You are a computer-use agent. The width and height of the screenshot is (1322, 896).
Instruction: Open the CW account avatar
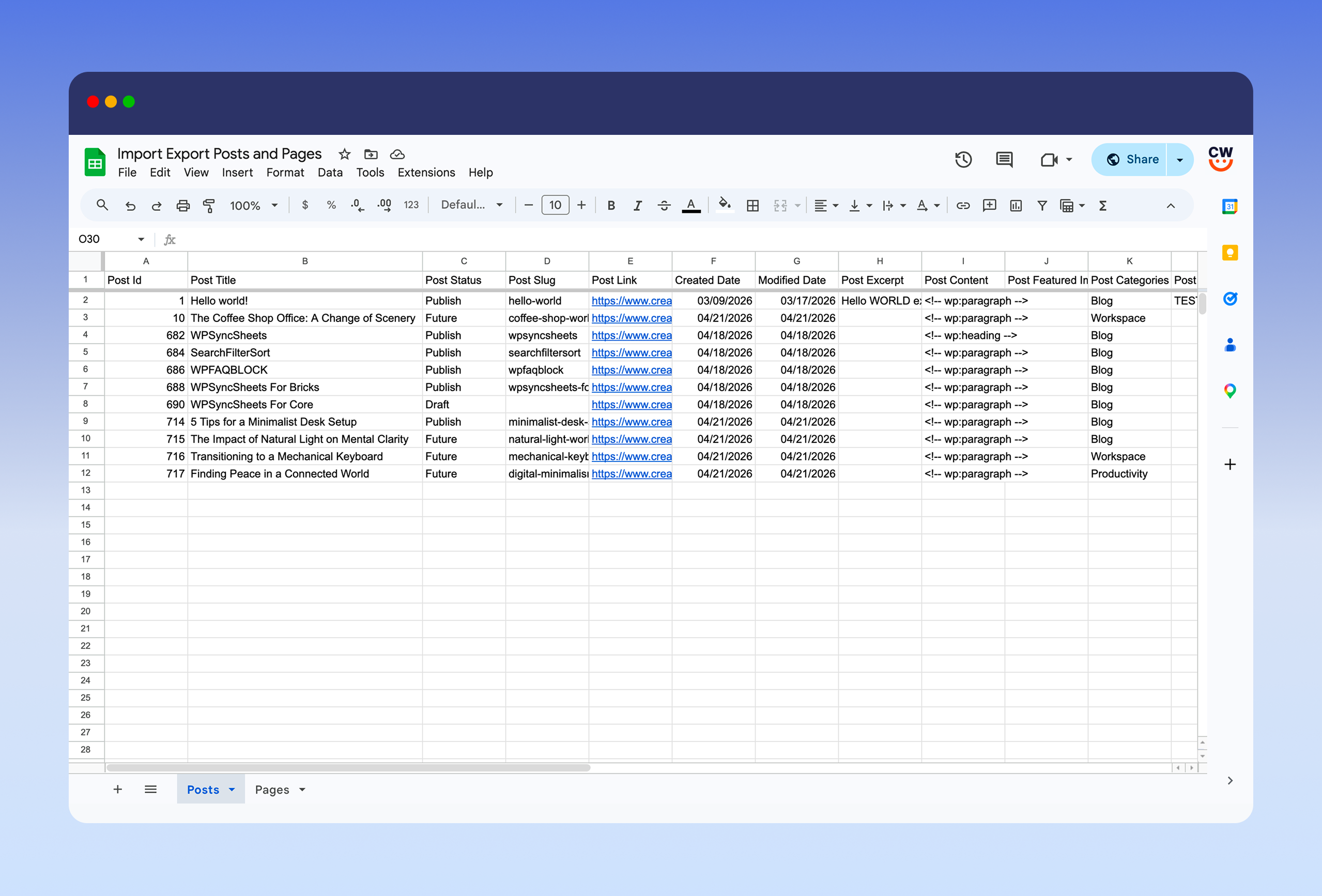click(1220, 159)
